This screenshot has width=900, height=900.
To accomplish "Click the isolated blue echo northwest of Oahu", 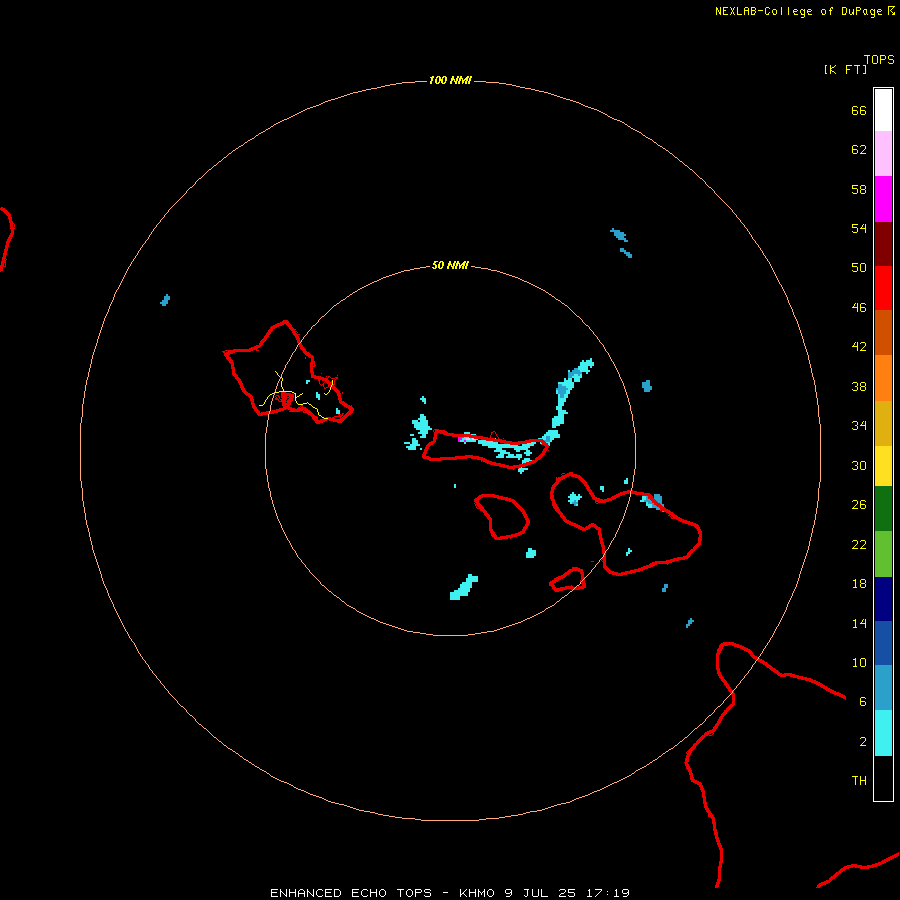I will pos(165,300).
